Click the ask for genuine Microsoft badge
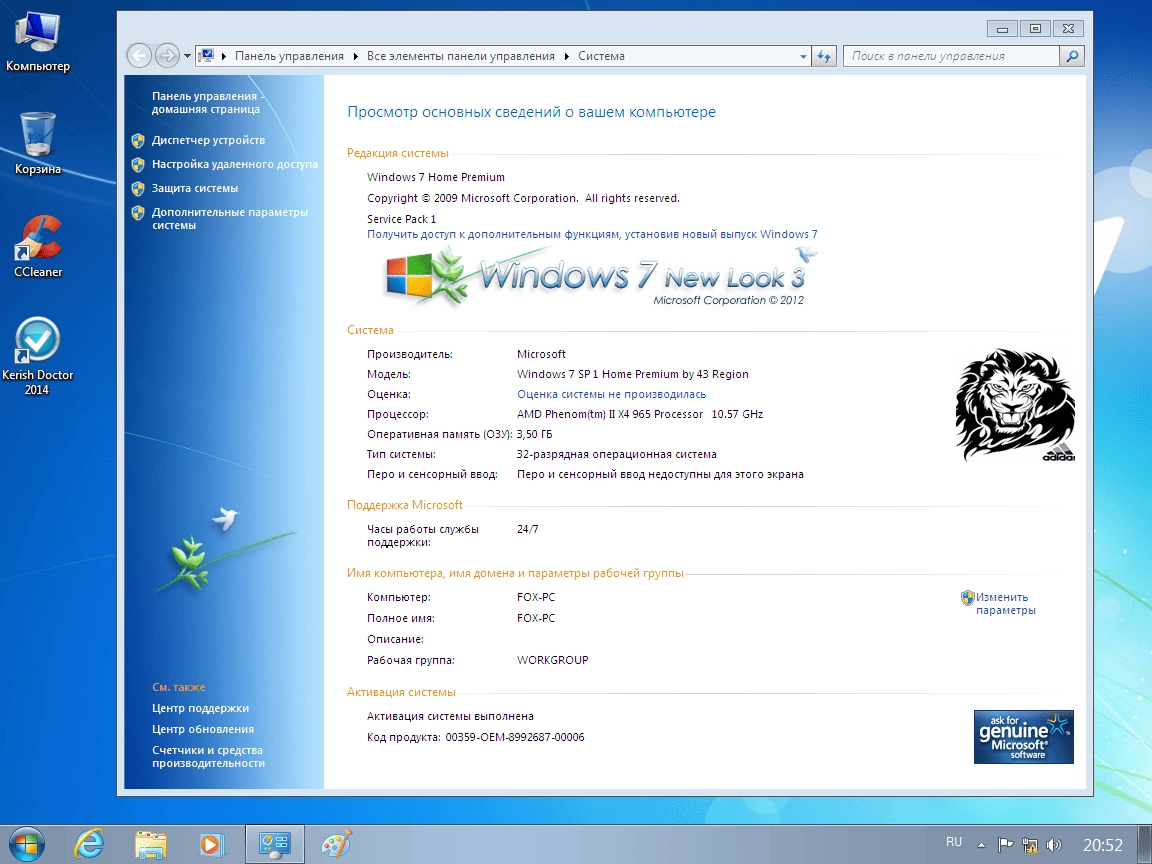Viewport: 1152px width, 864px height. [1023, 737]
